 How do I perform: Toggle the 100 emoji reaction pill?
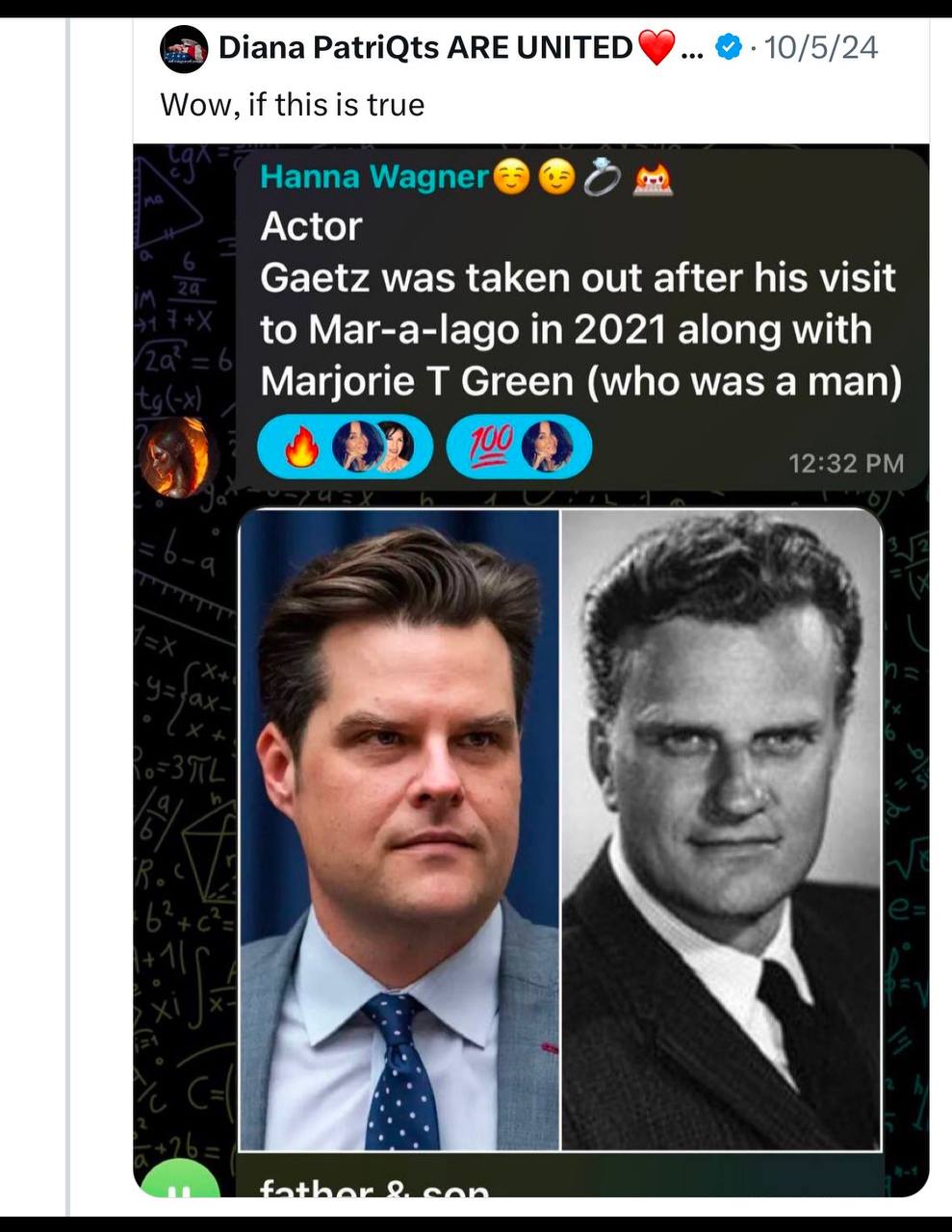519,448
